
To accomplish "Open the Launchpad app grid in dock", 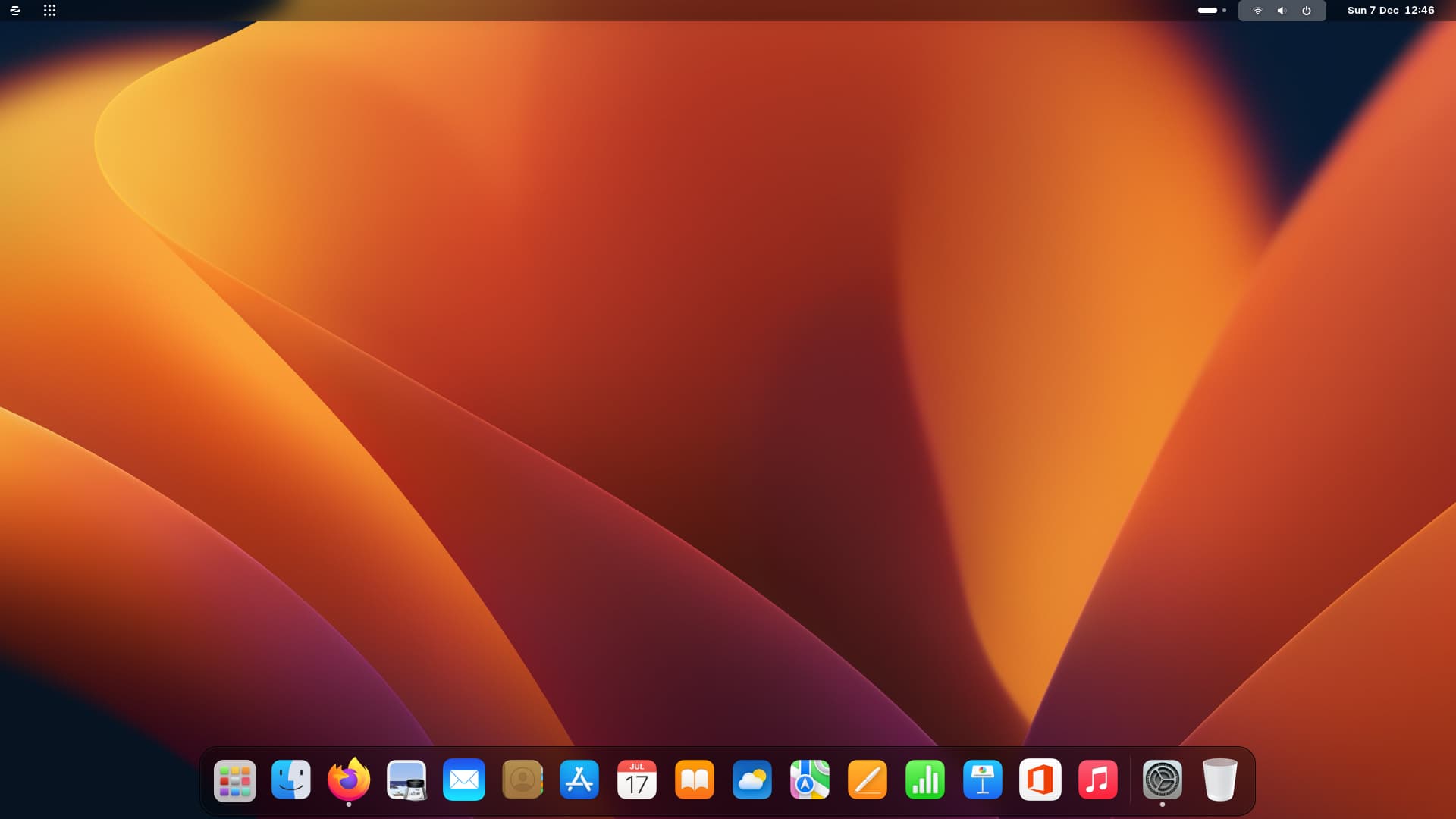I will pos(234,780).
